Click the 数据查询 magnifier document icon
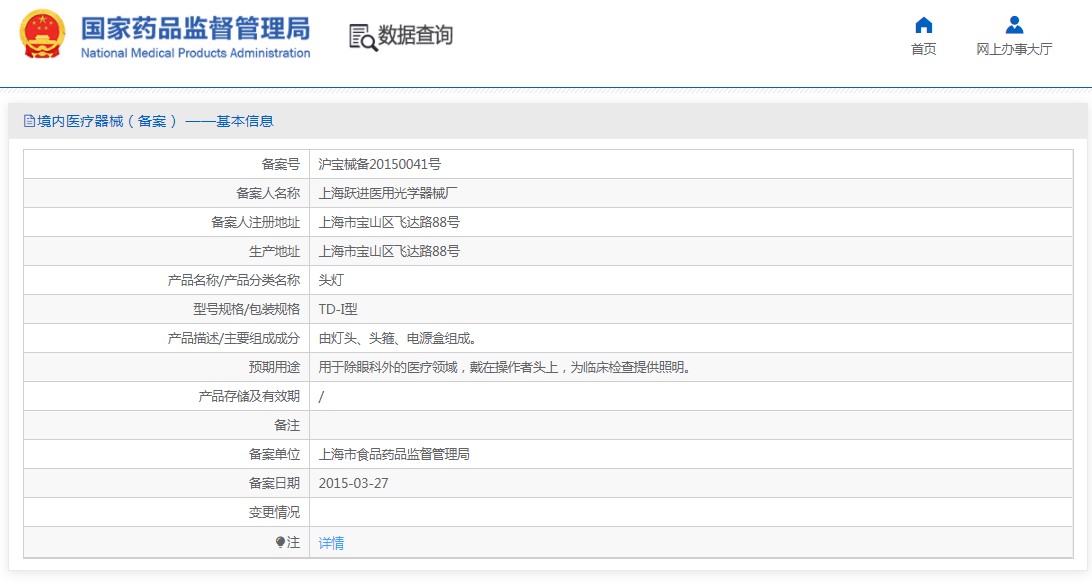Image resolution: width=1092 pixels, height=587 pixels. click(362, 37)
